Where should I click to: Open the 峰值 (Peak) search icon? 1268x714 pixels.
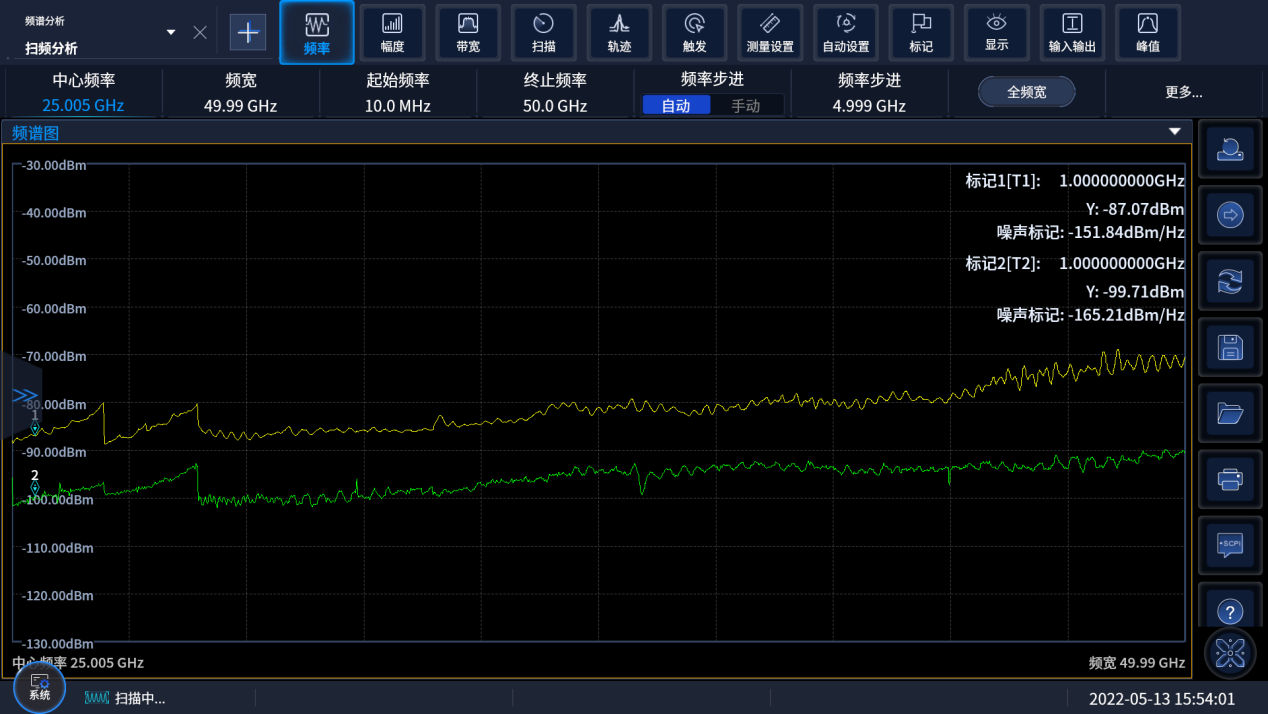1148,32
